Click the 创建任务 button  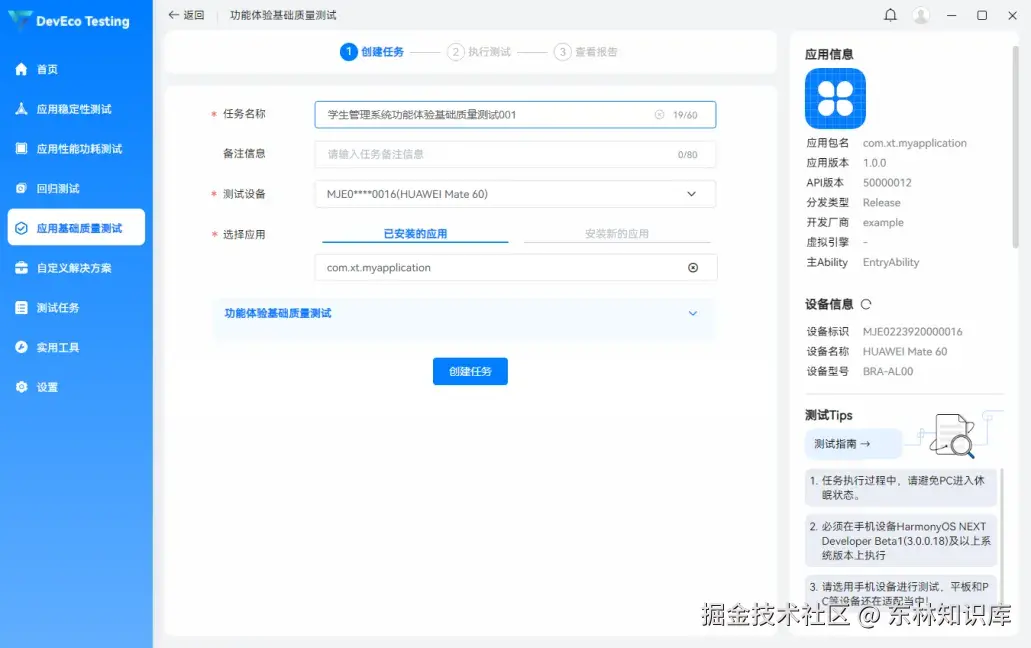(470, 371)
